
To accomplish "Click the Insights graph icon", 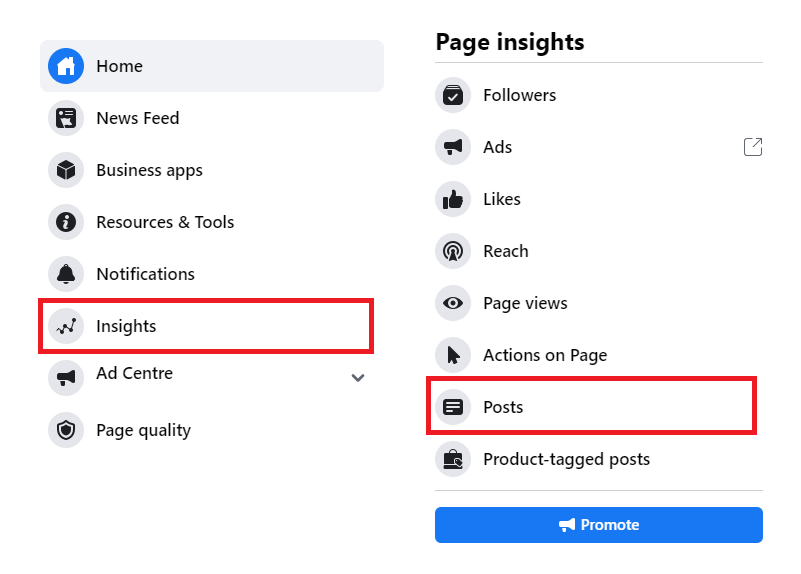I will point(66,326).
